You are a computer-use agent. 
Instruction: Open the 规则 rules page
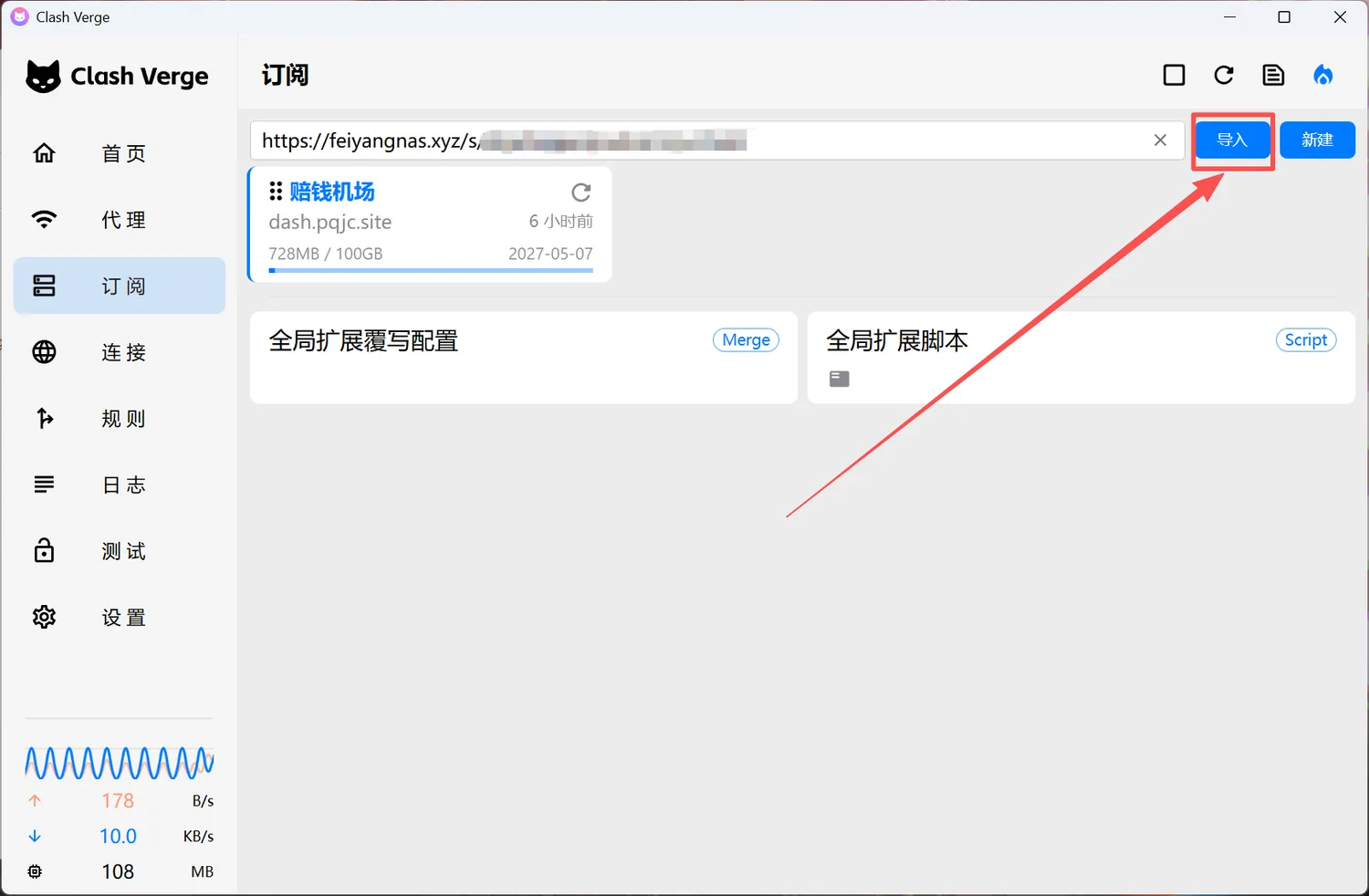point(120,419)
